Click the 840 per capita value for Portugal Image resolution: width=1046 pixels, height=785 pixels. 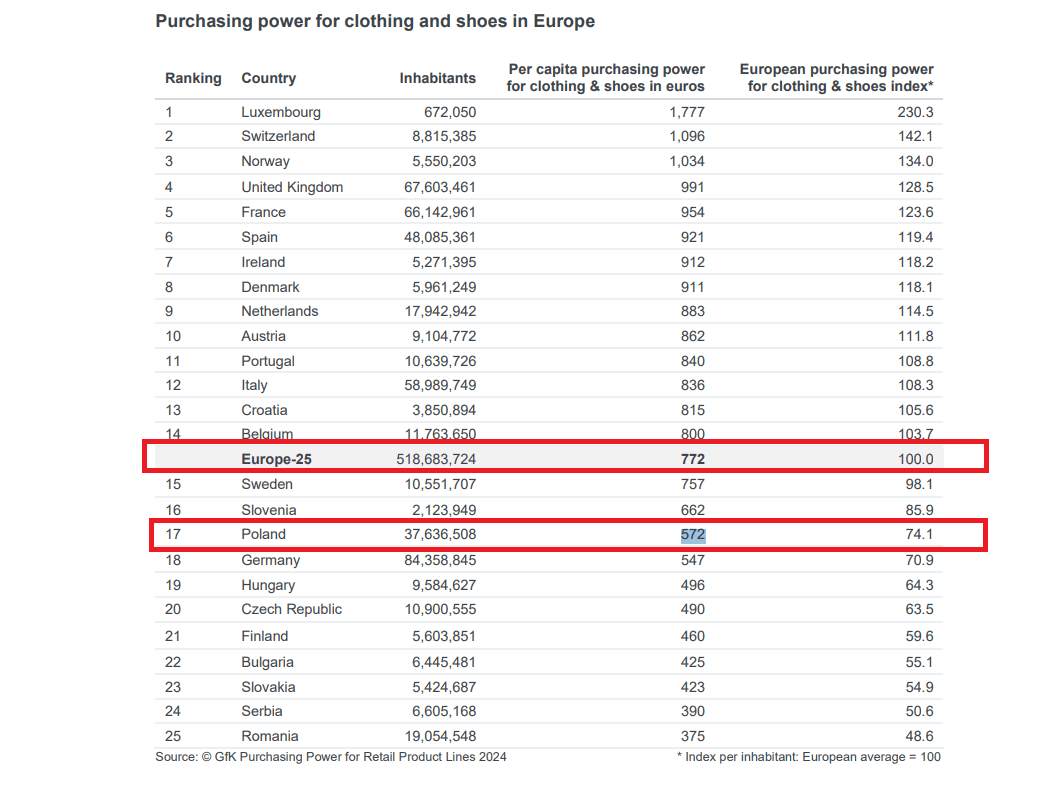[693, 361]
